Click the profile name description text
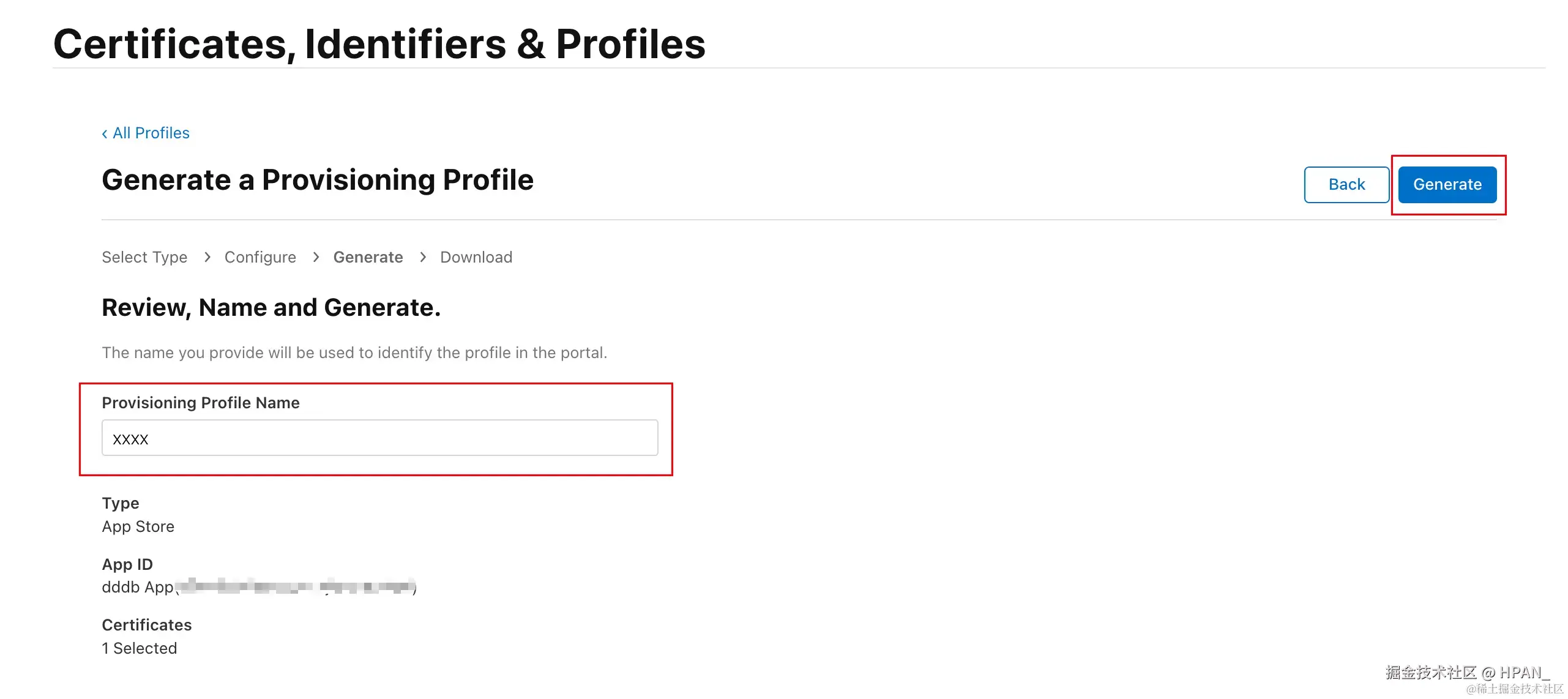 354,353
